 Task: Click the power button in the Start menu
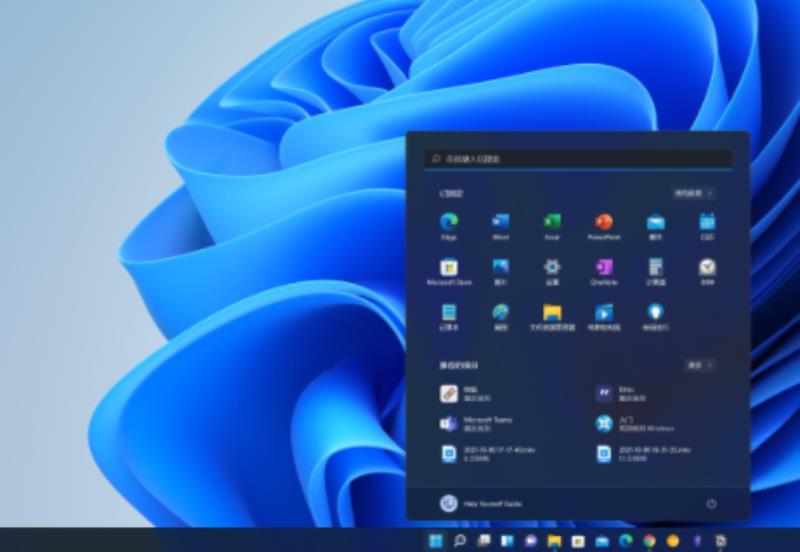711,504
